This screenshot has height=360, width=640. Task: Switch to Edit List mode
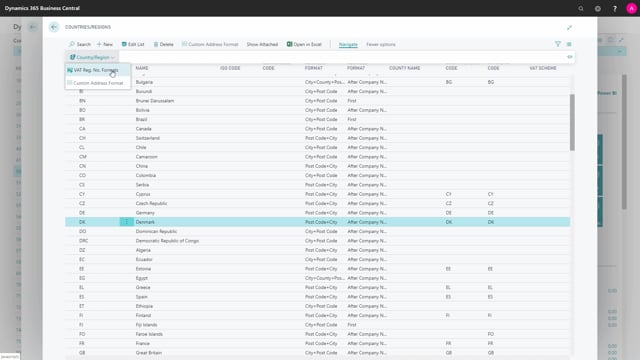tap(133, 44)
